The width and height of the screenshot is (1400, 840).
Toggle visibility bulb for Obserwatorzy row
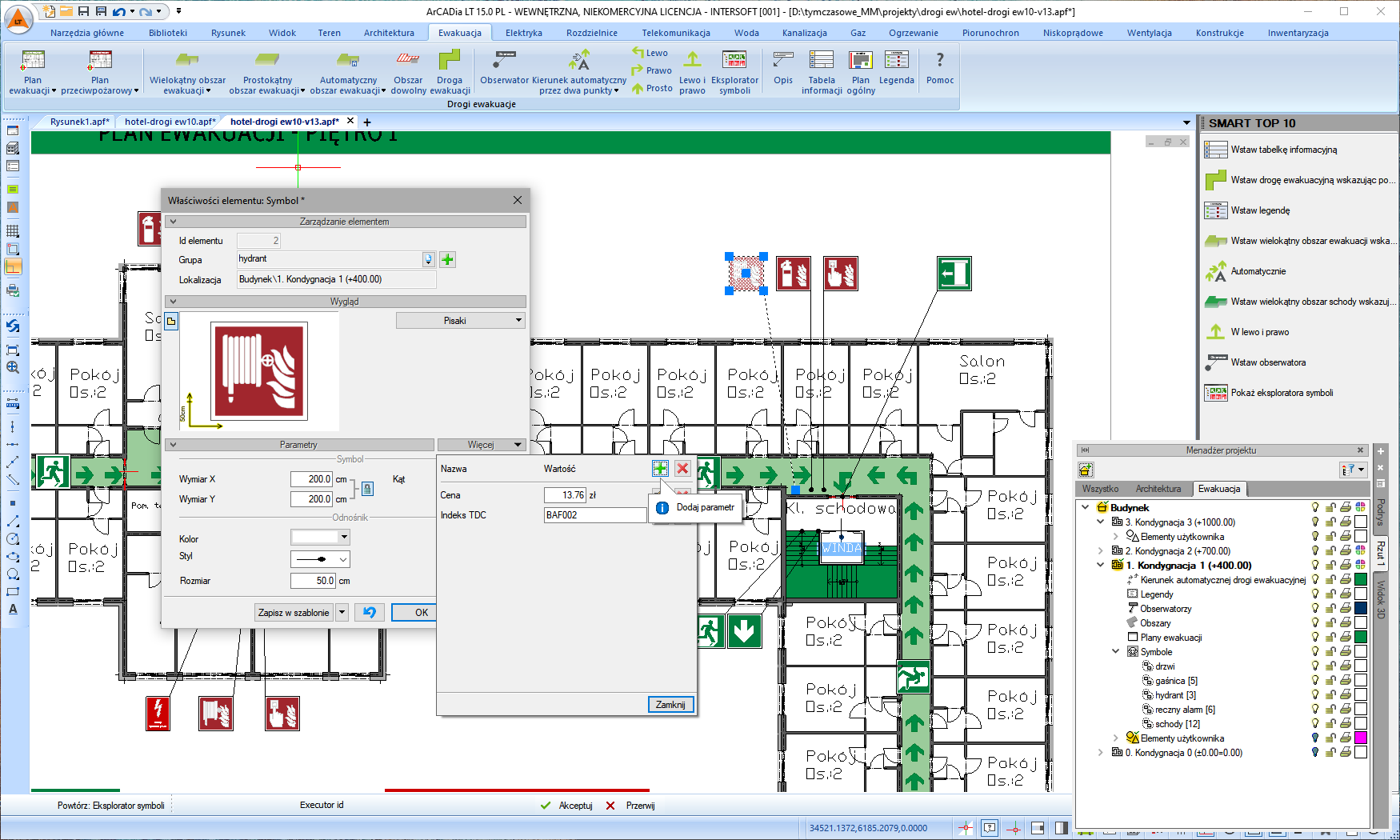1314,608
